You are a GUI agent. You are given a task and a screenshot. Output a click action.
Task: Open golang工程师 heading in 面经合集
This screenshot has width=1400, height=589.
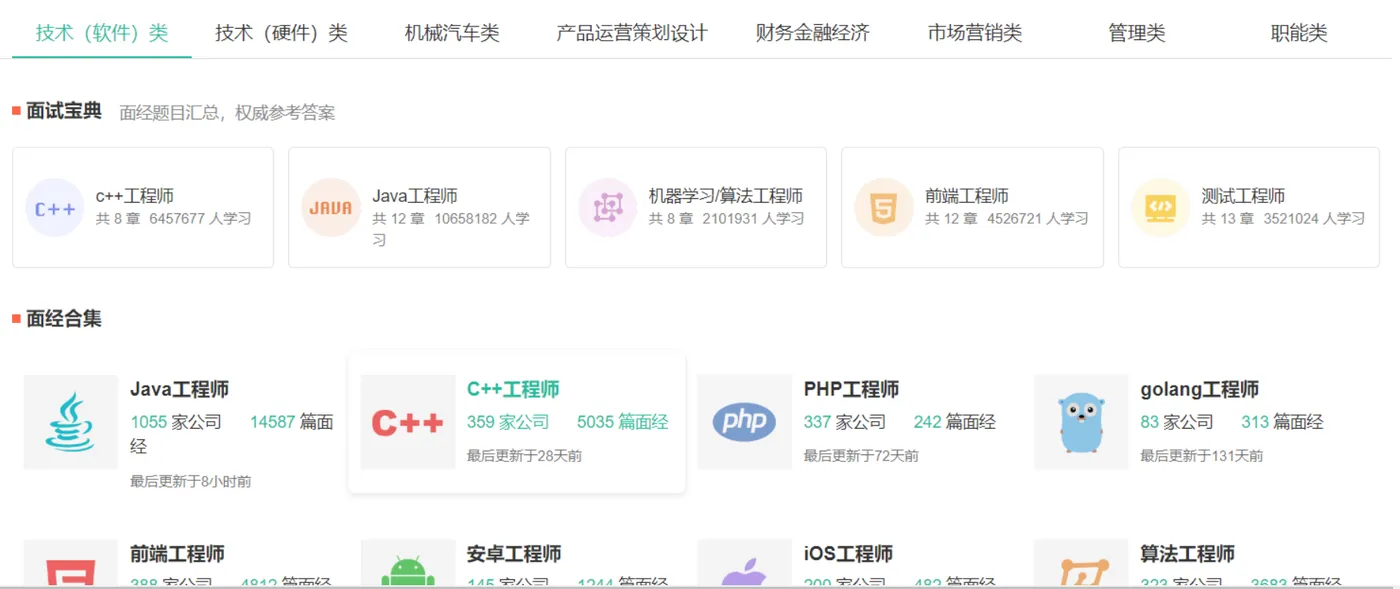tap(1199, 389)
